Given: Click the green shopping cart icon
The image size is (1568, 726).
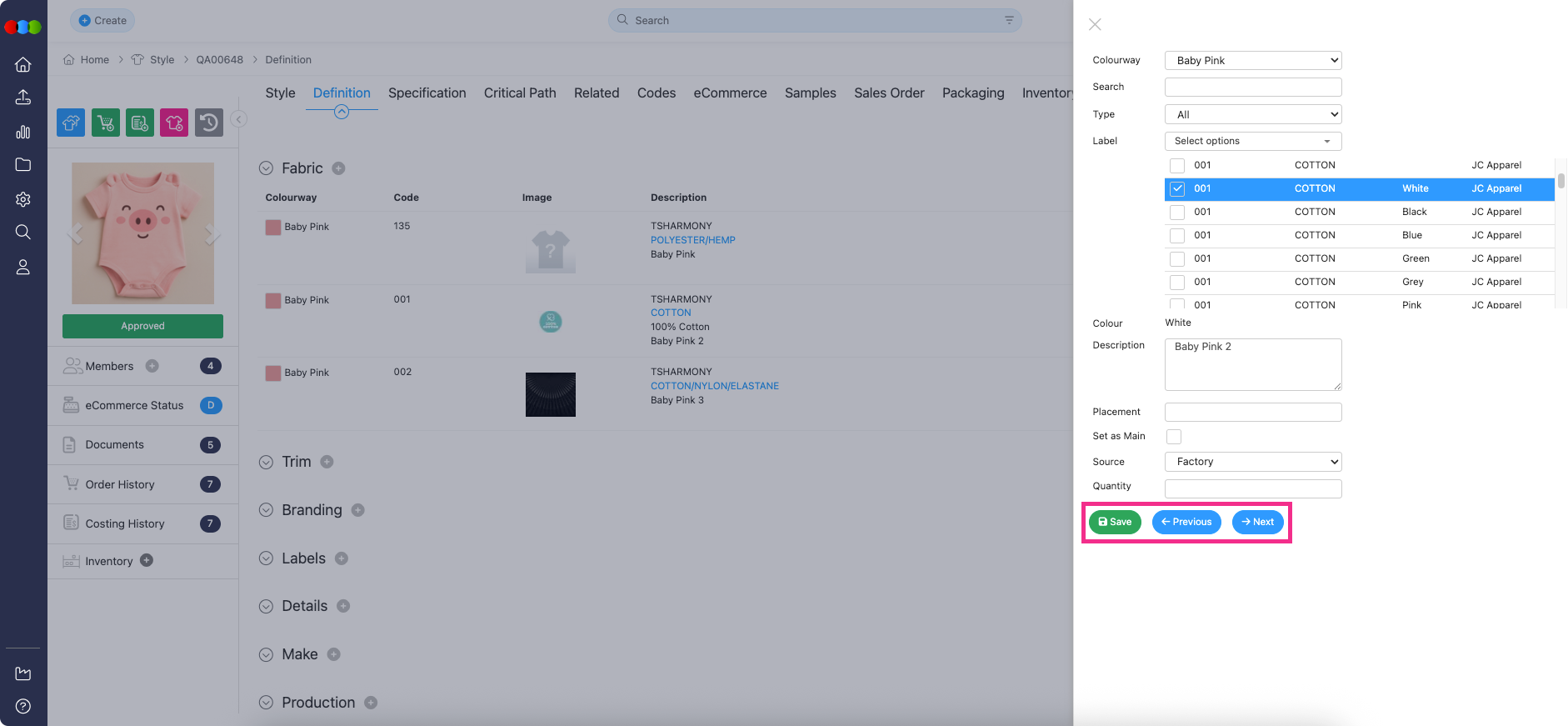Looking at the screenshot, I should (106, 123).
